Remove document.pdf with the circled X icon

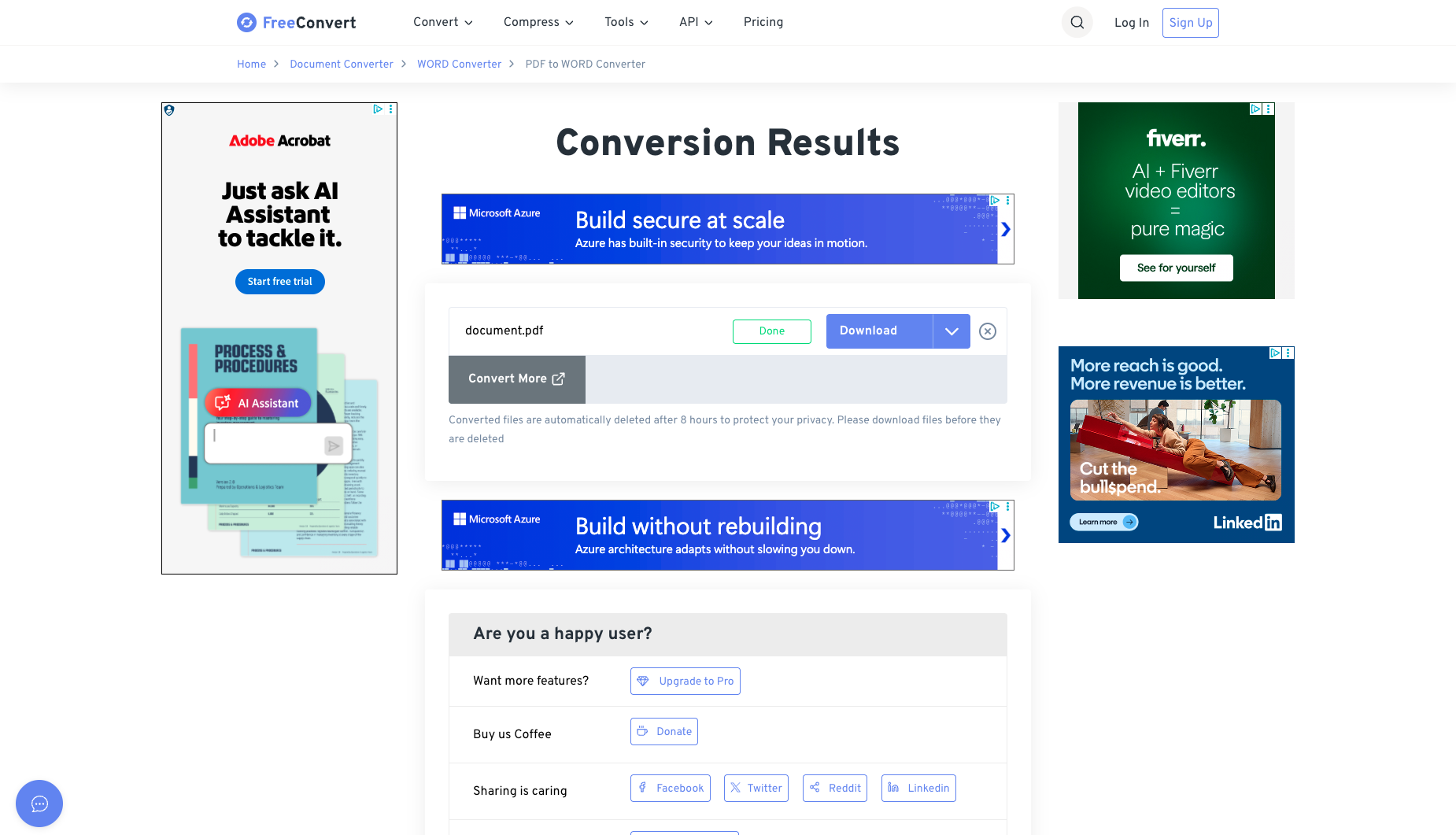click(x=988, y=331)
